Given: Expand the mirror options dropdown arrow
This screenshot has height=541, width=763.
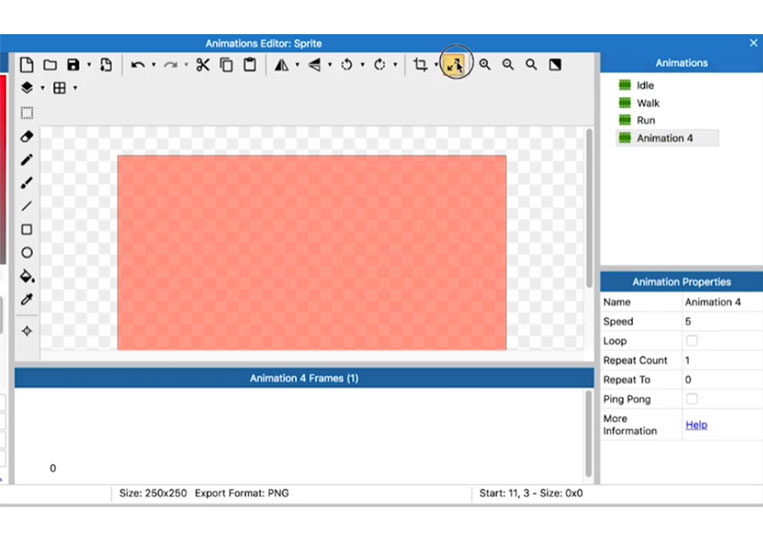Looking at the screenshot, I should click(x=297, y=64).
